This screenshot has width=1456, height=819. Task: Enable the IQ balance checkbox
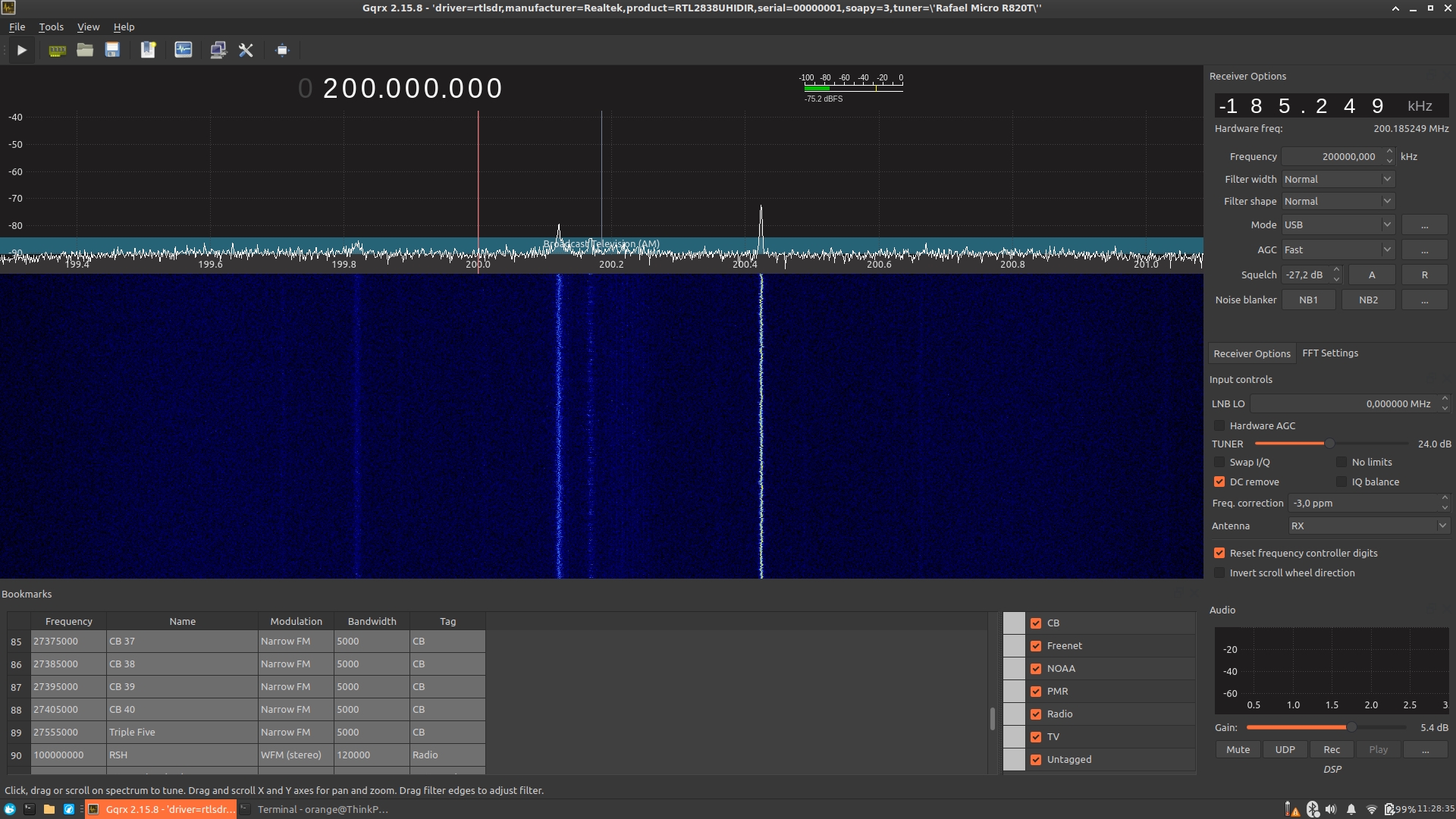point(1341,482)
